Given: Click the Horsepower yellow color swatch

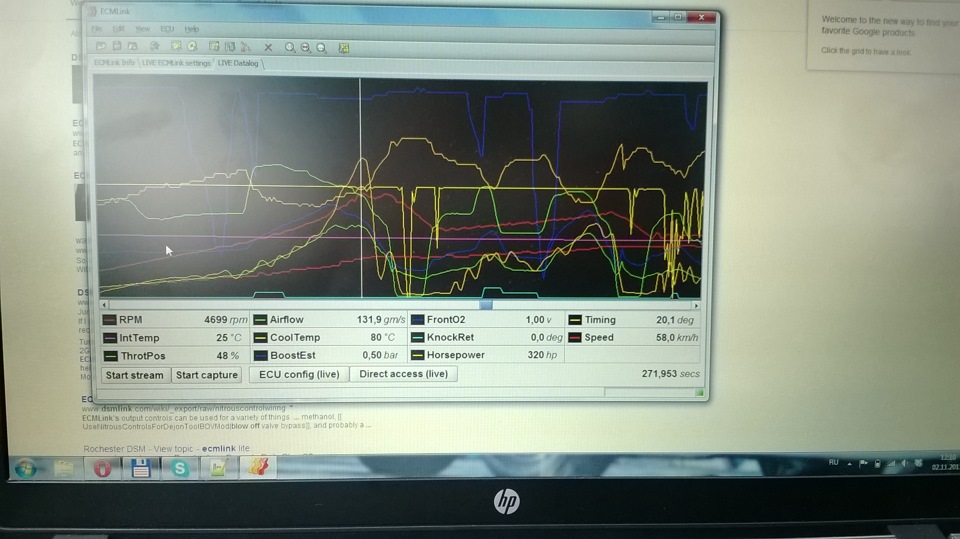Looking at the screenshot, I should (418, 355).
